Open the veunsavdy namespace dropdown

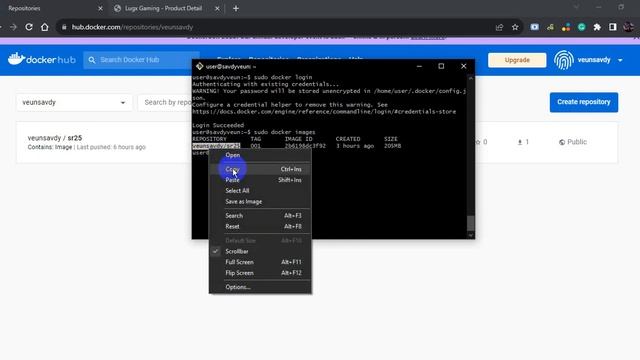pos(74,102)
